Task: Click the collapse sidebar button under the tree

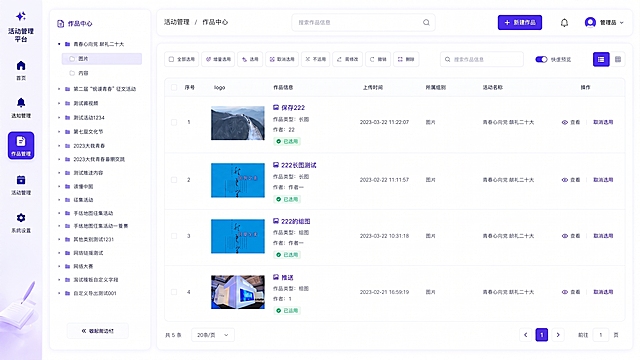Action: point(98,331)
